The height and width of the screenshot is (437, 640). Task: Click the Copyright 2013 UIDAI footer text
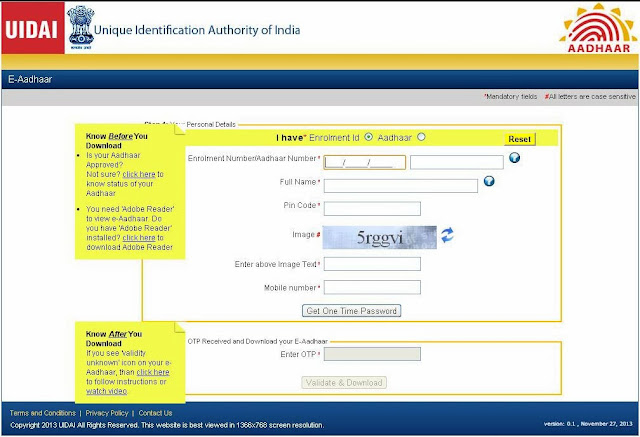tap(167, 425)
